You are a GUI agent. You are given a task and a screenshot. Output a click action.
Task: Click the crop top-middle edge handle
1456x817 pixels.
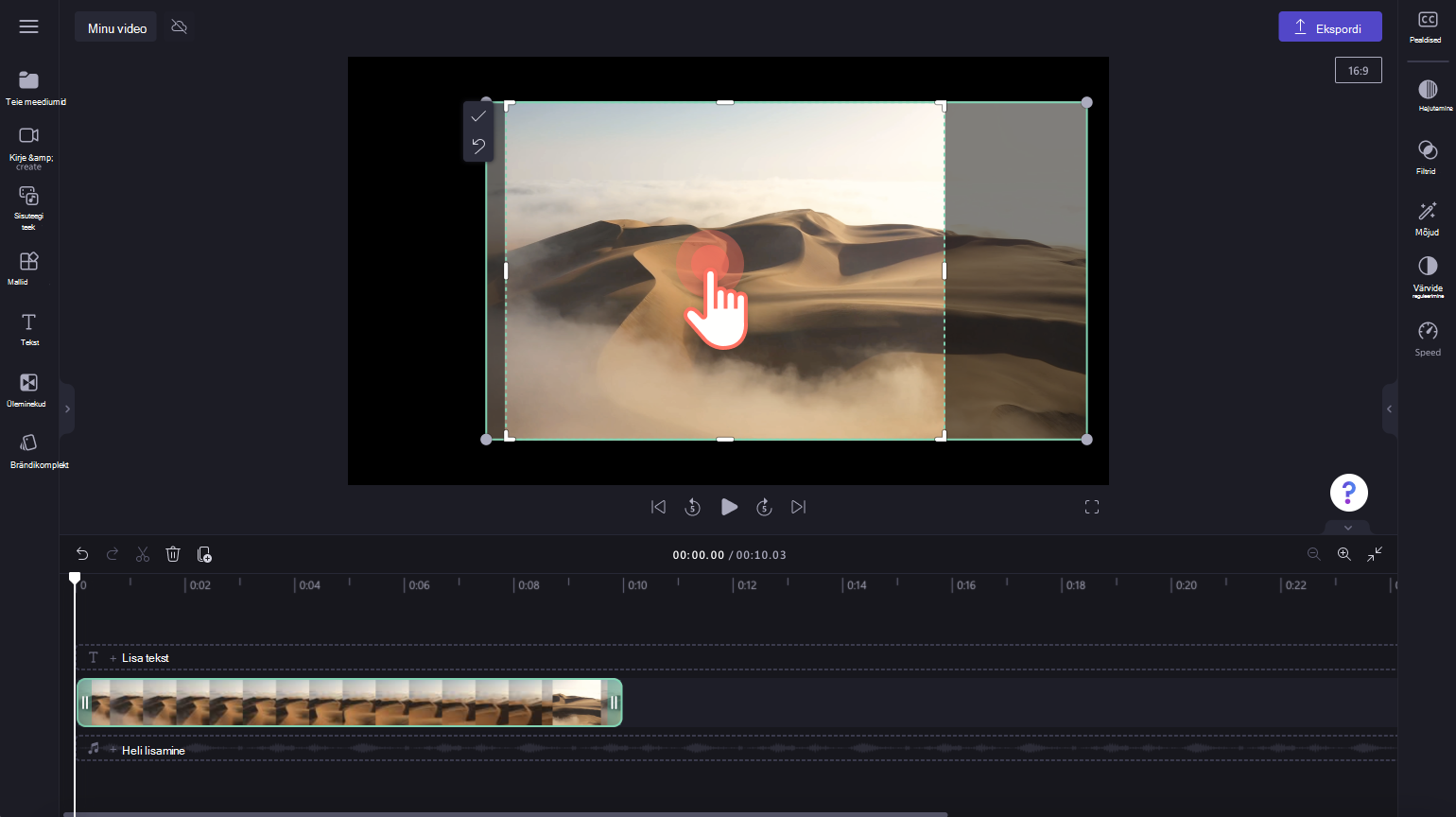pyautogui.click(x=725, y=102)
